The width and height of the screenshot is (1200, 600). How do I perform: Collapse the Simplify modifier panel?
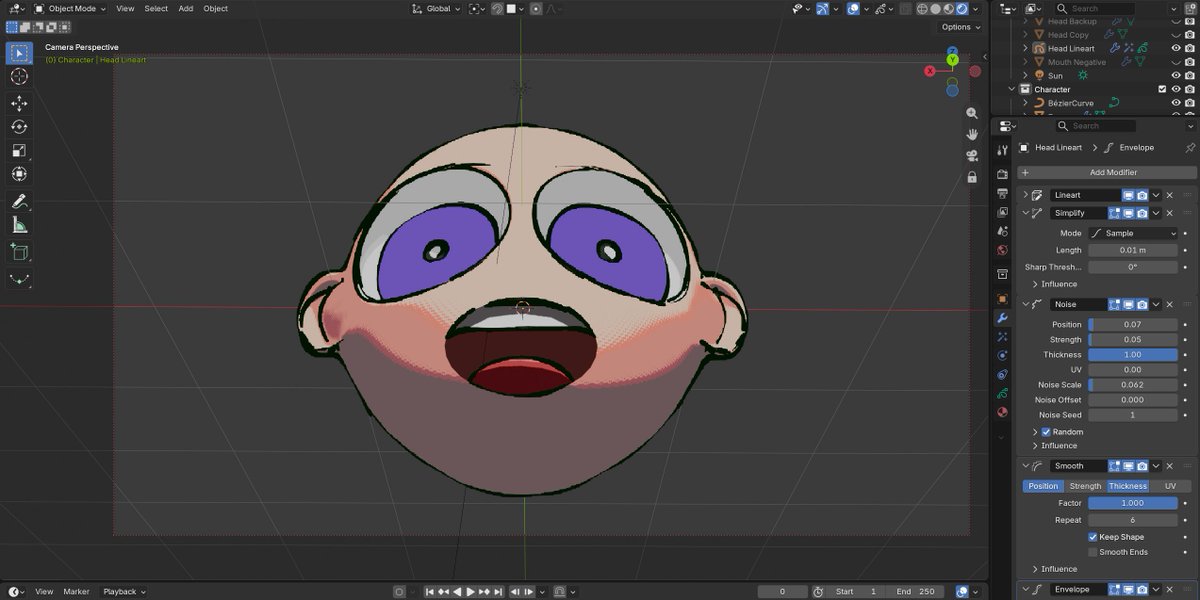coord(1025,213)
